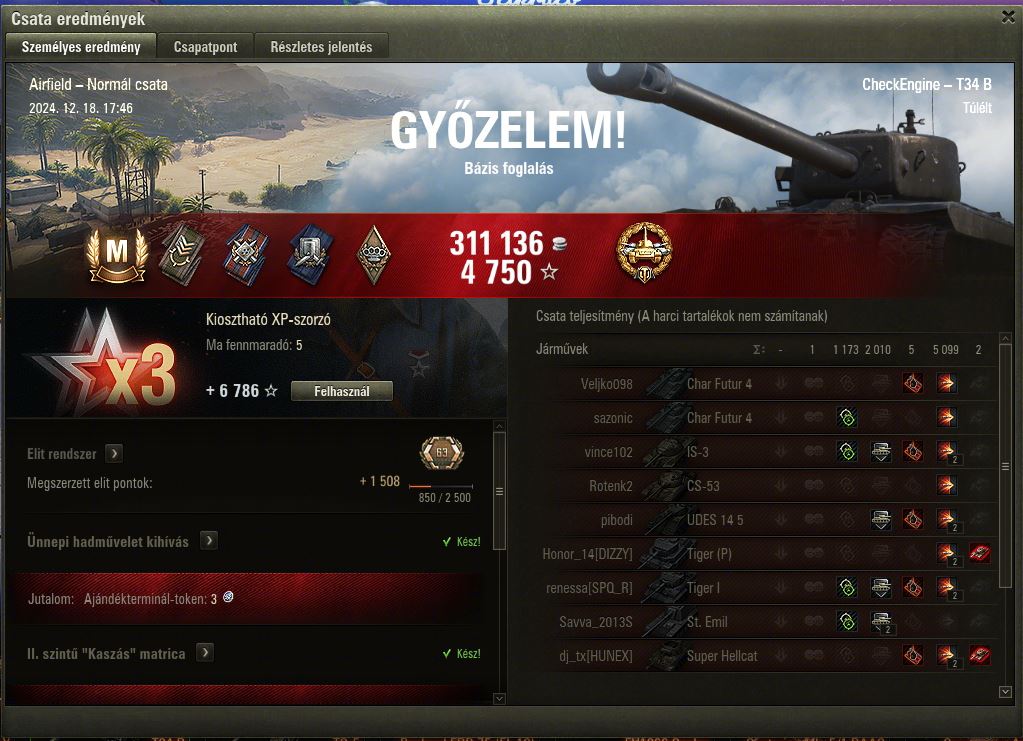Viewport: 1023px width, 741px height.
Task: Click the elite points progress bar
Action: [x=441, y=487]
